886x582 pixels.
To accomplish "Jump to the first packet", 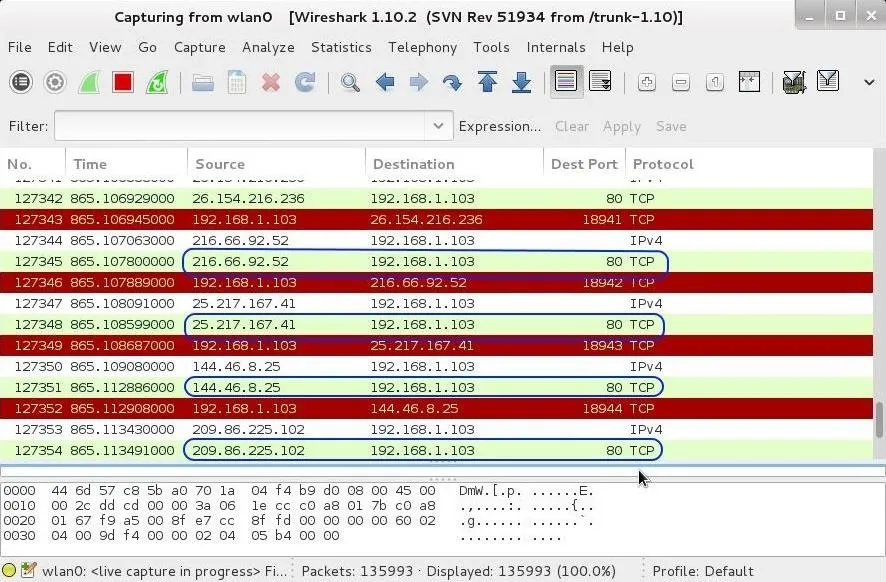I will point(487,82).
